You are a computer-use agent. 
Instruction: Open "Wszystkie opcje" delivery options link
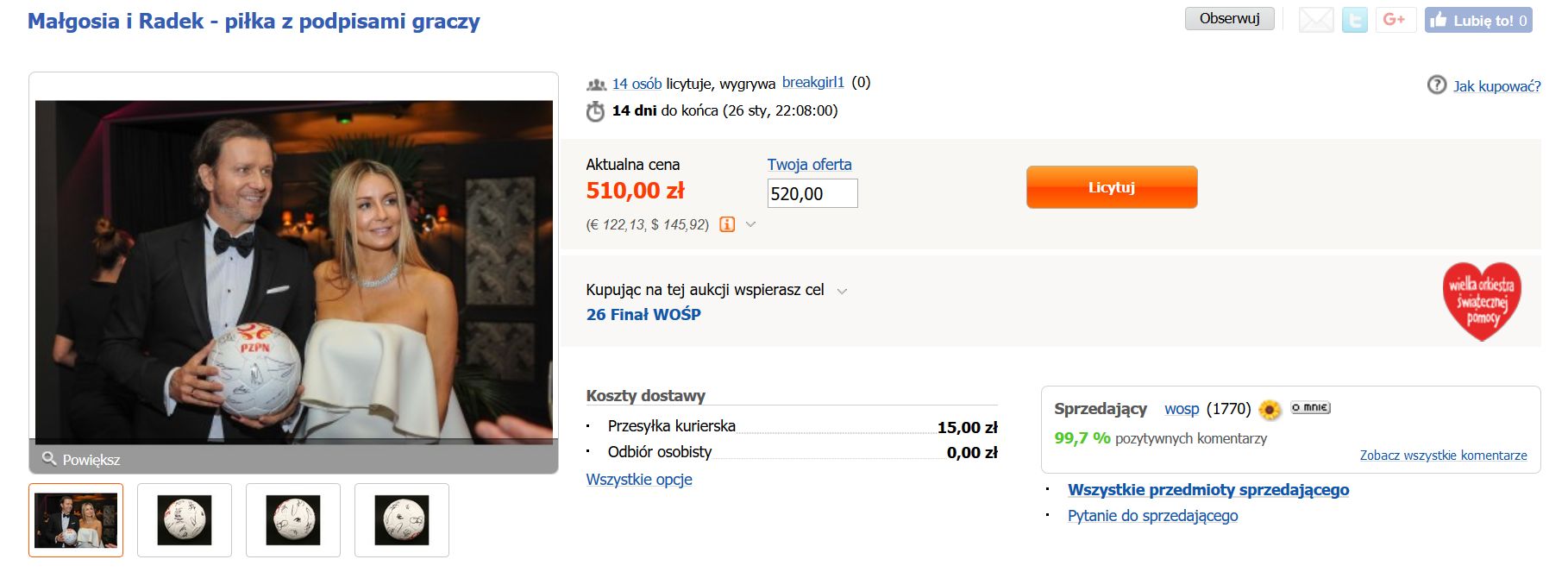pos(639,480)
